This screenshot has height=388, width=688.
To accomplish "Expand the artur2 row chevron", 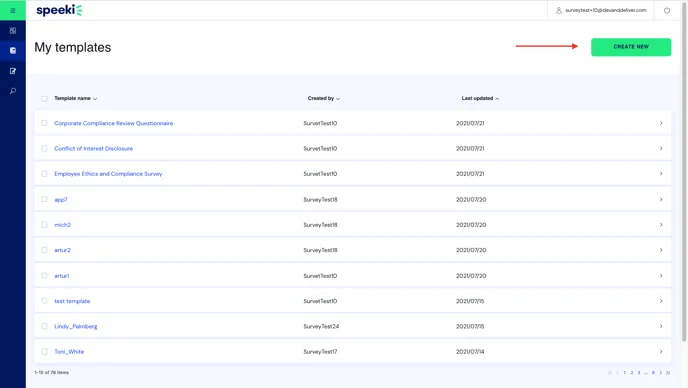I will [x=661, y=250].
